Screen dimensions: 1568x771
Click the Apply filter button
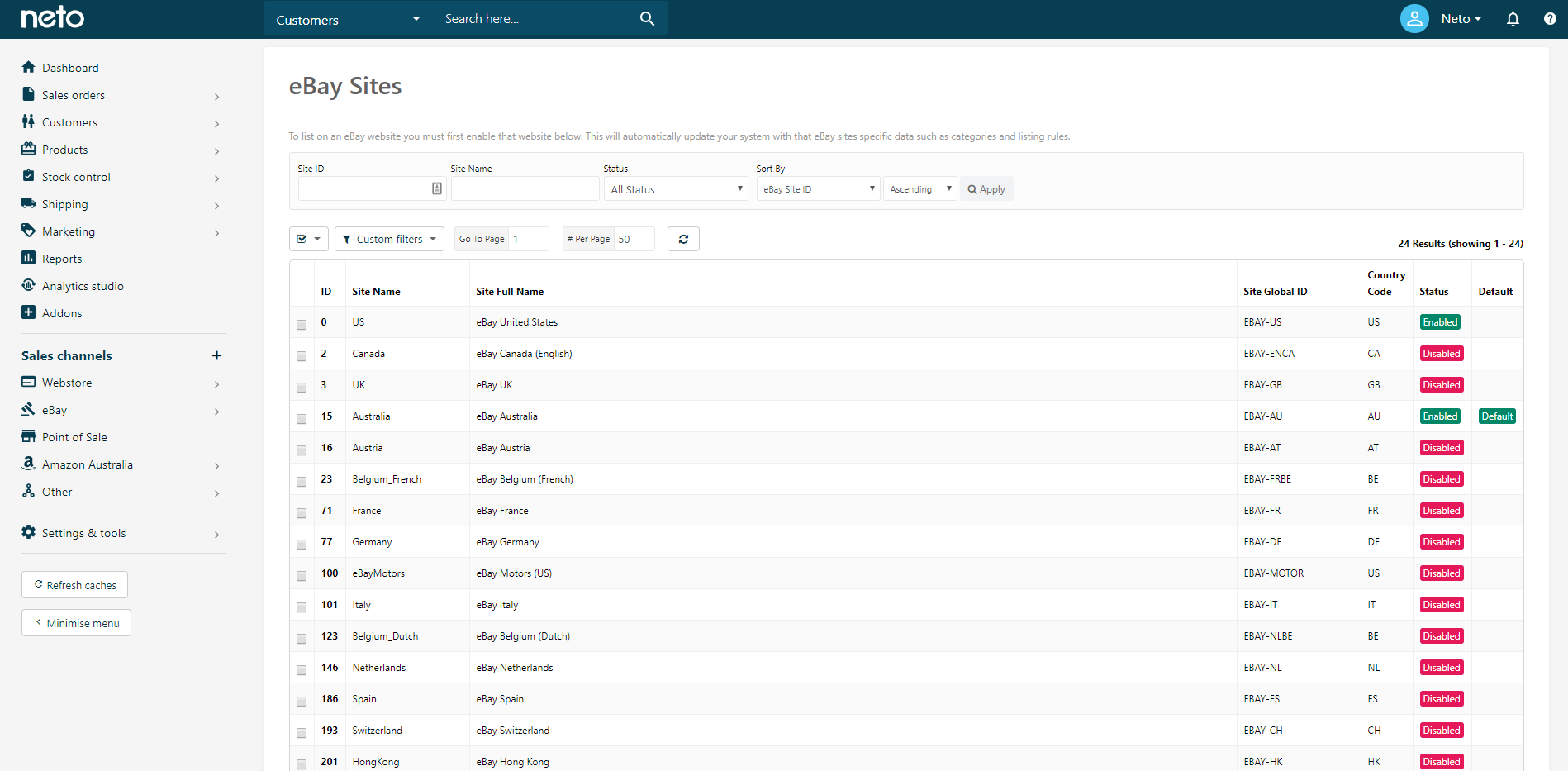[x=986, y=188]
